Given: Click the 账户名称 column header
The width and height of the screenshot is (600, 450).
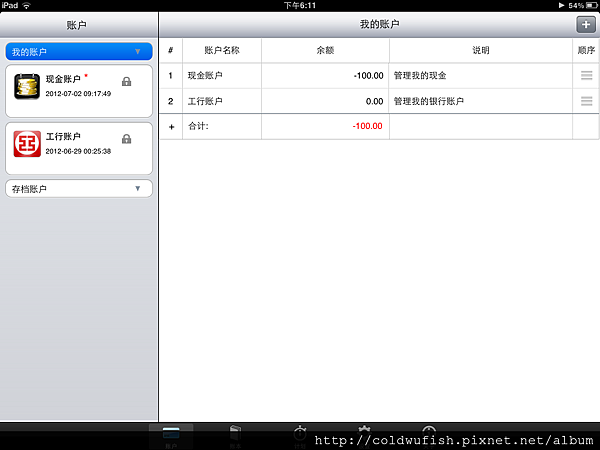Looking at the screenshot, I should (x=222, y=50).
